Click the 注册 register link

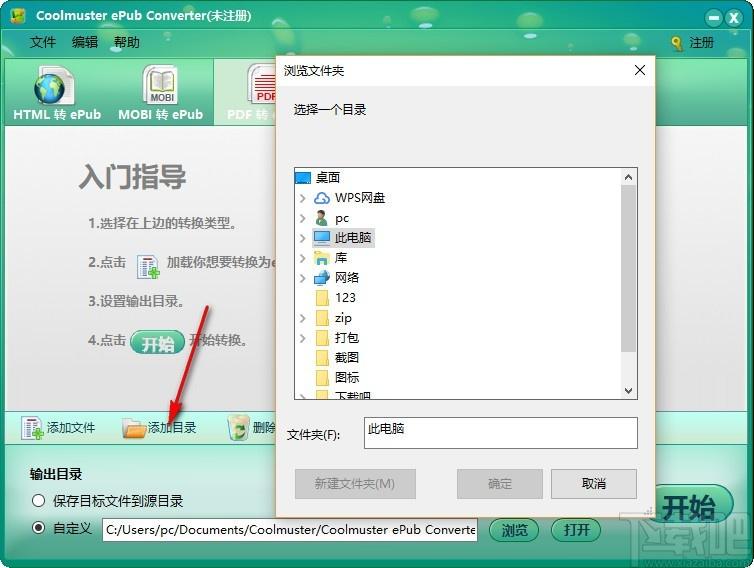pyautogui.click(x=702, y=43)
